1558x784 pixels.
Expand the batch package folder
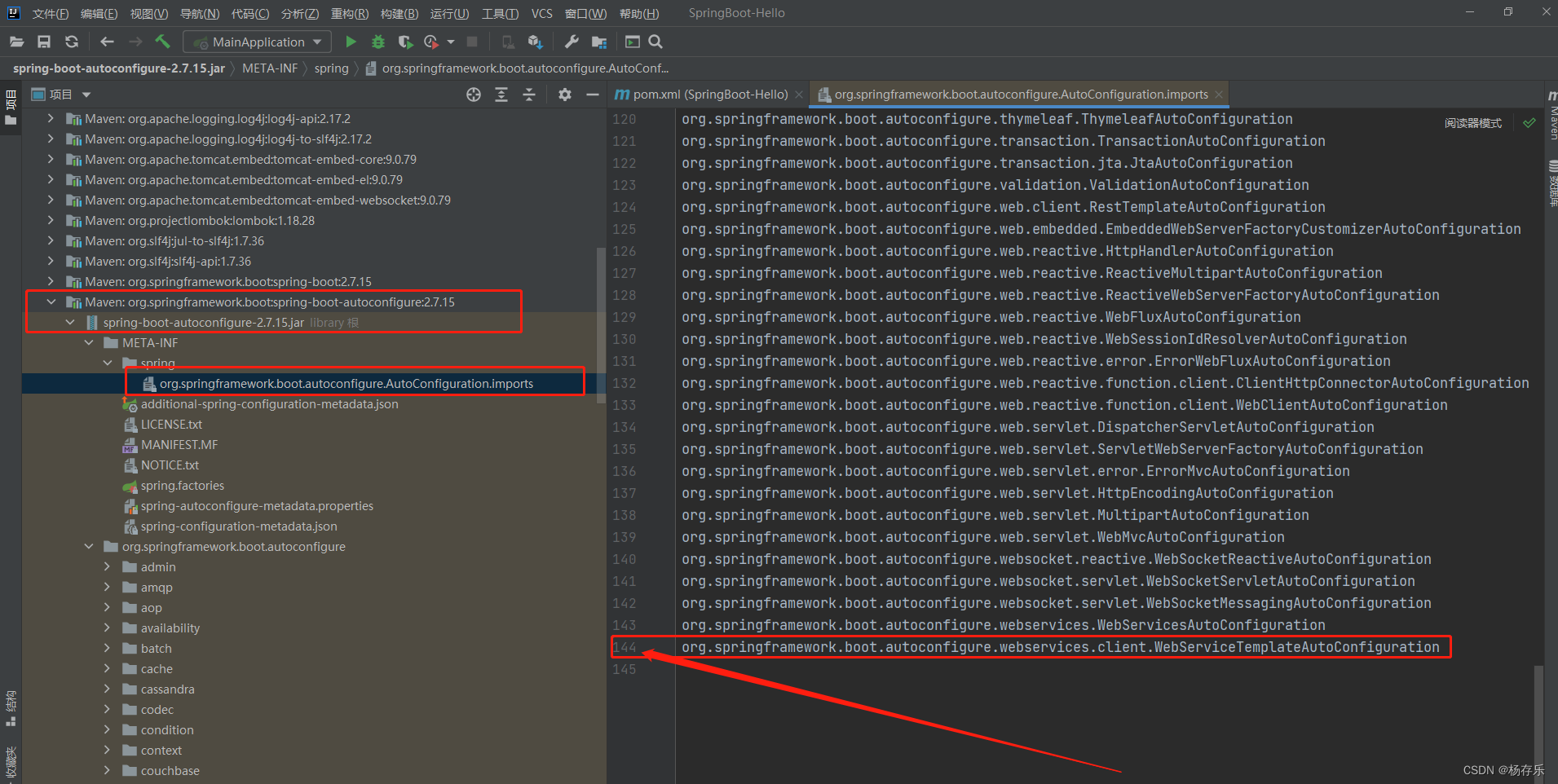coord(107,648)
